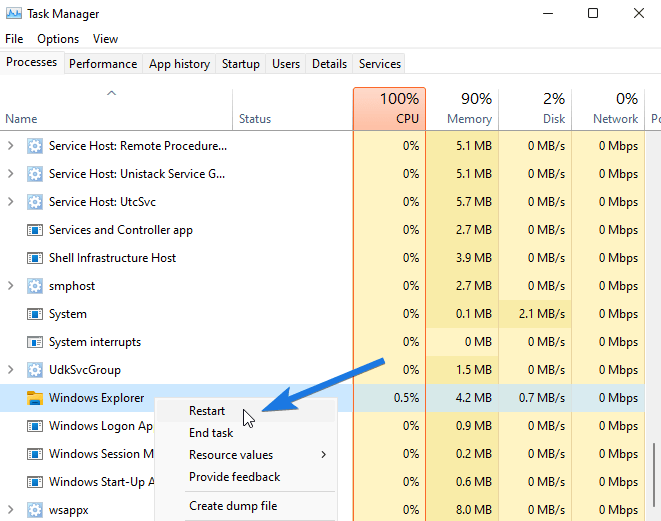661x521 pixels.
Task: Expand the smphost process group
Action: tap(11, 286)
